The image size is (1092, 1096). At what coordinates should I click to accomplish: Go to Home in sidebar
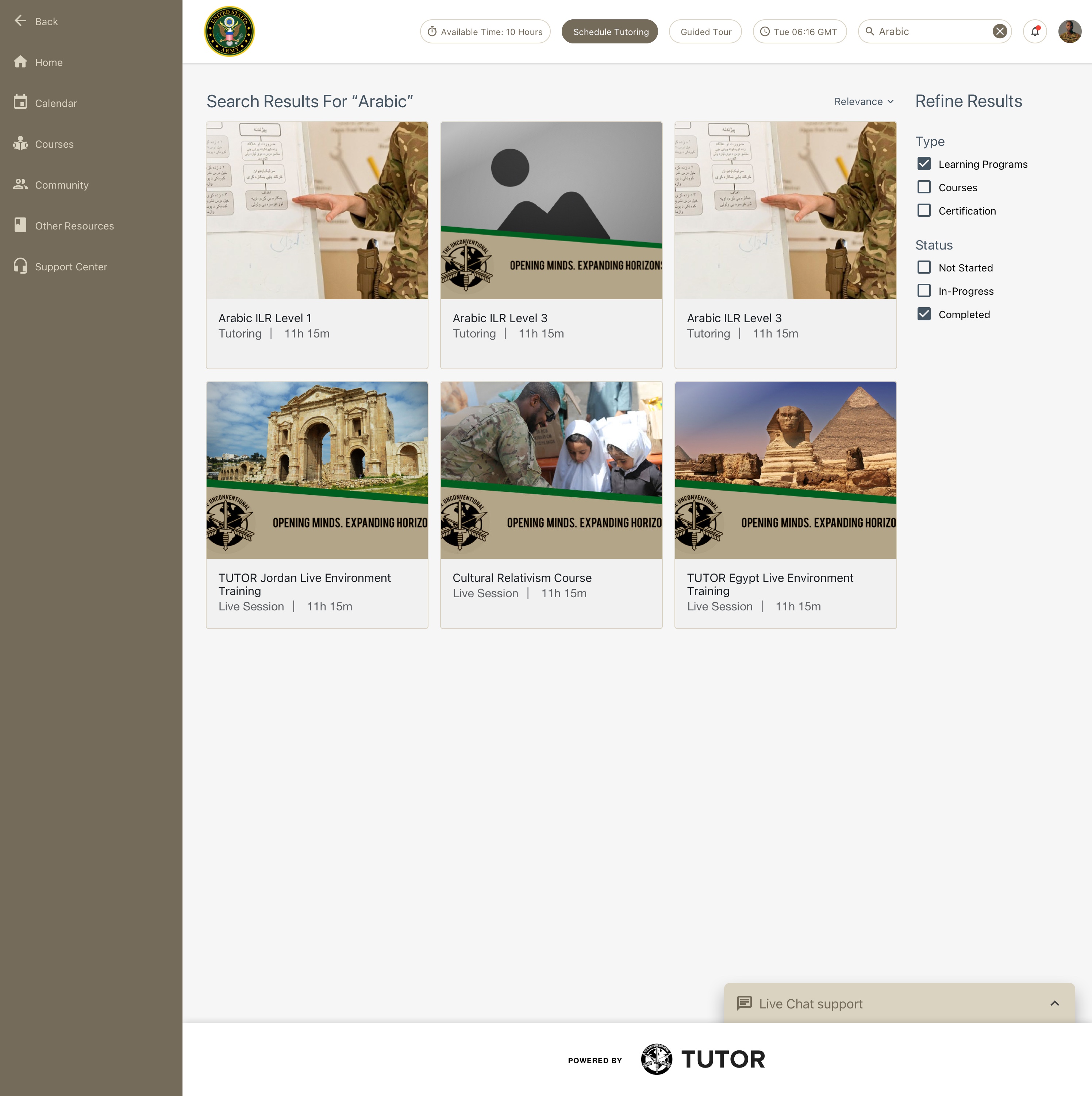49,62
